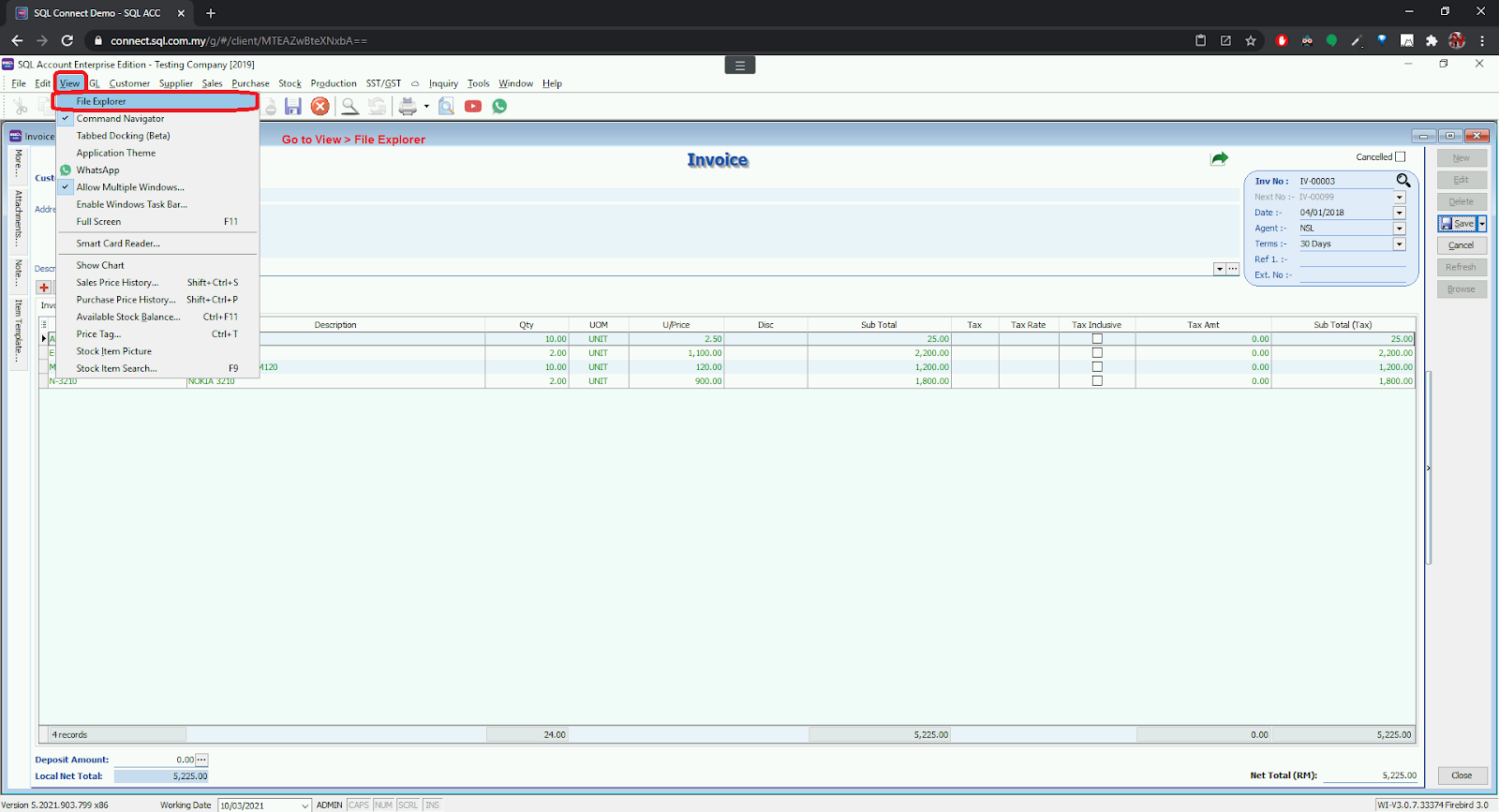Tick the Cancelled checkbox
This screenshot has height=812, width=1499.
(x=1400, y=157)
